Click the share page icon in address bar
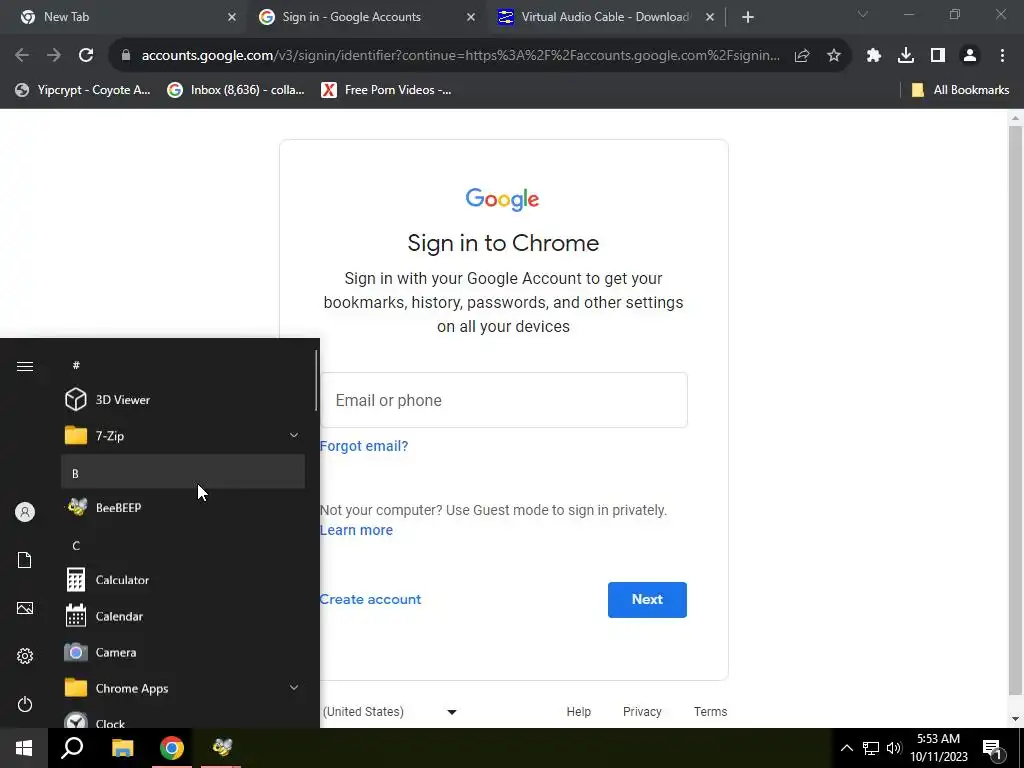The height and width of the screenshot is (768, 1024). 802,56
